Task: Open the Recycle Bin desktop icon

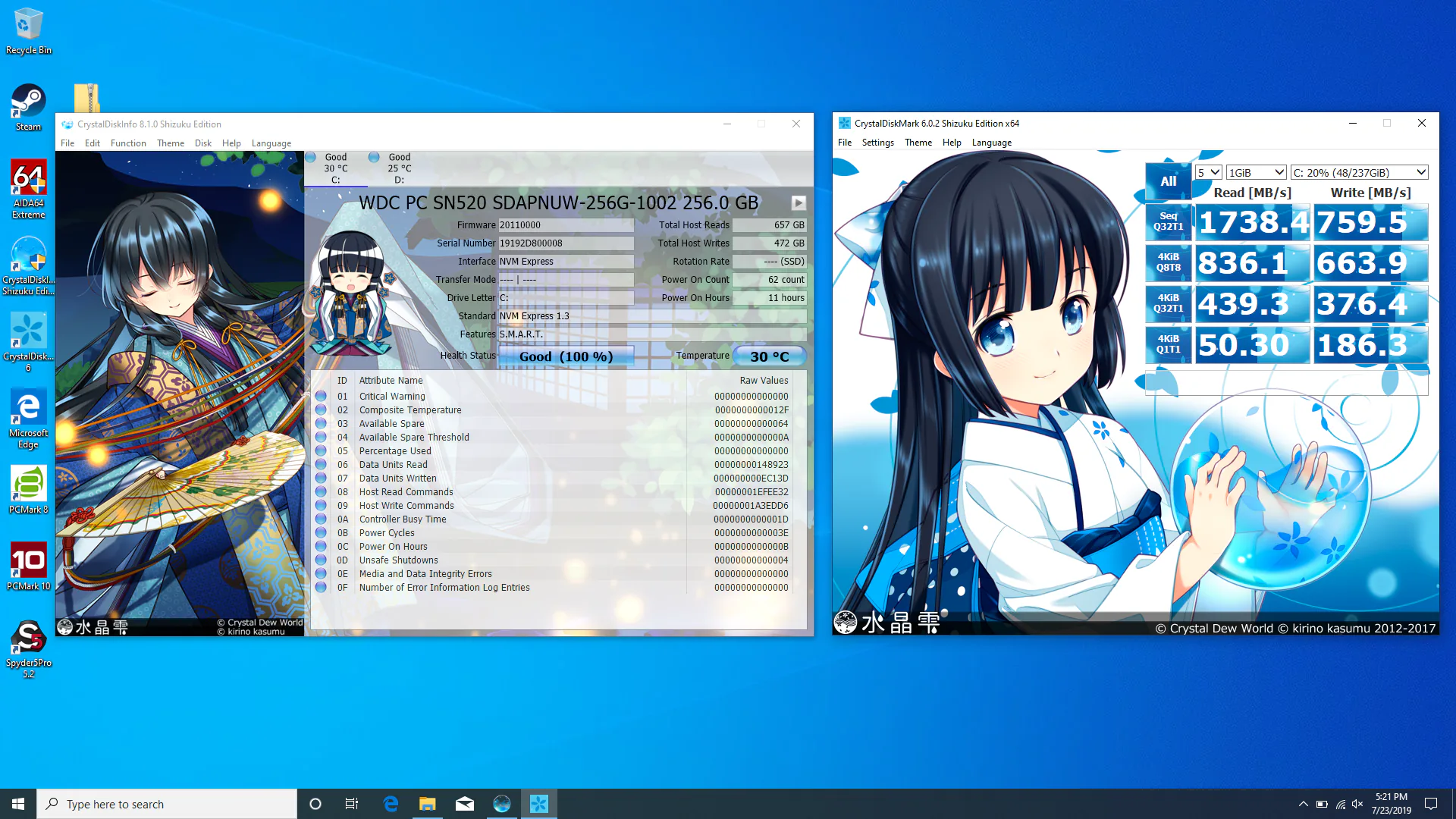Action: click(28, 31)
